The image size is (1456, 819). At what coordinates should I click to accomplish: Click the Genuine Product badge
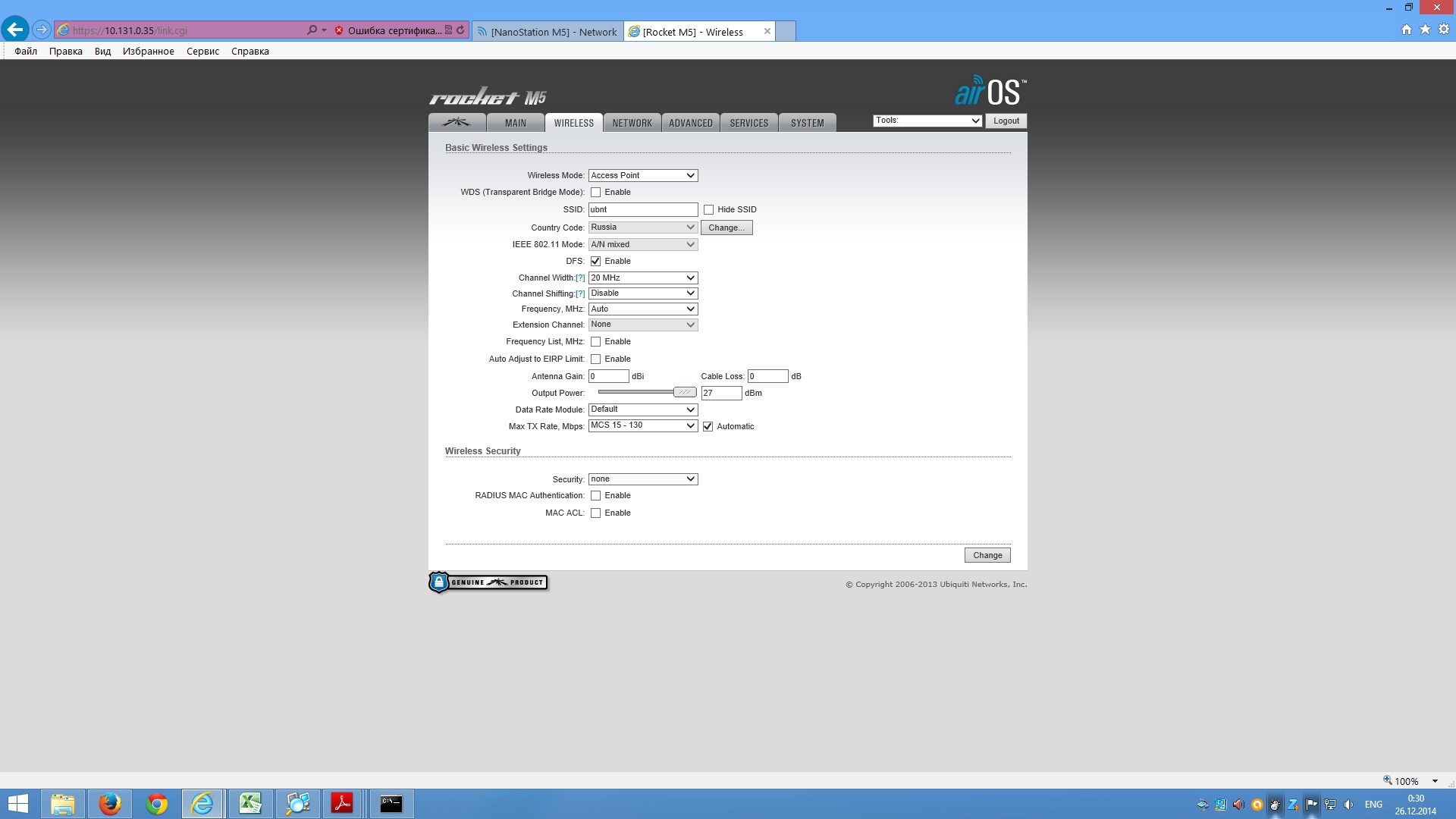click(x=488, y=582)
